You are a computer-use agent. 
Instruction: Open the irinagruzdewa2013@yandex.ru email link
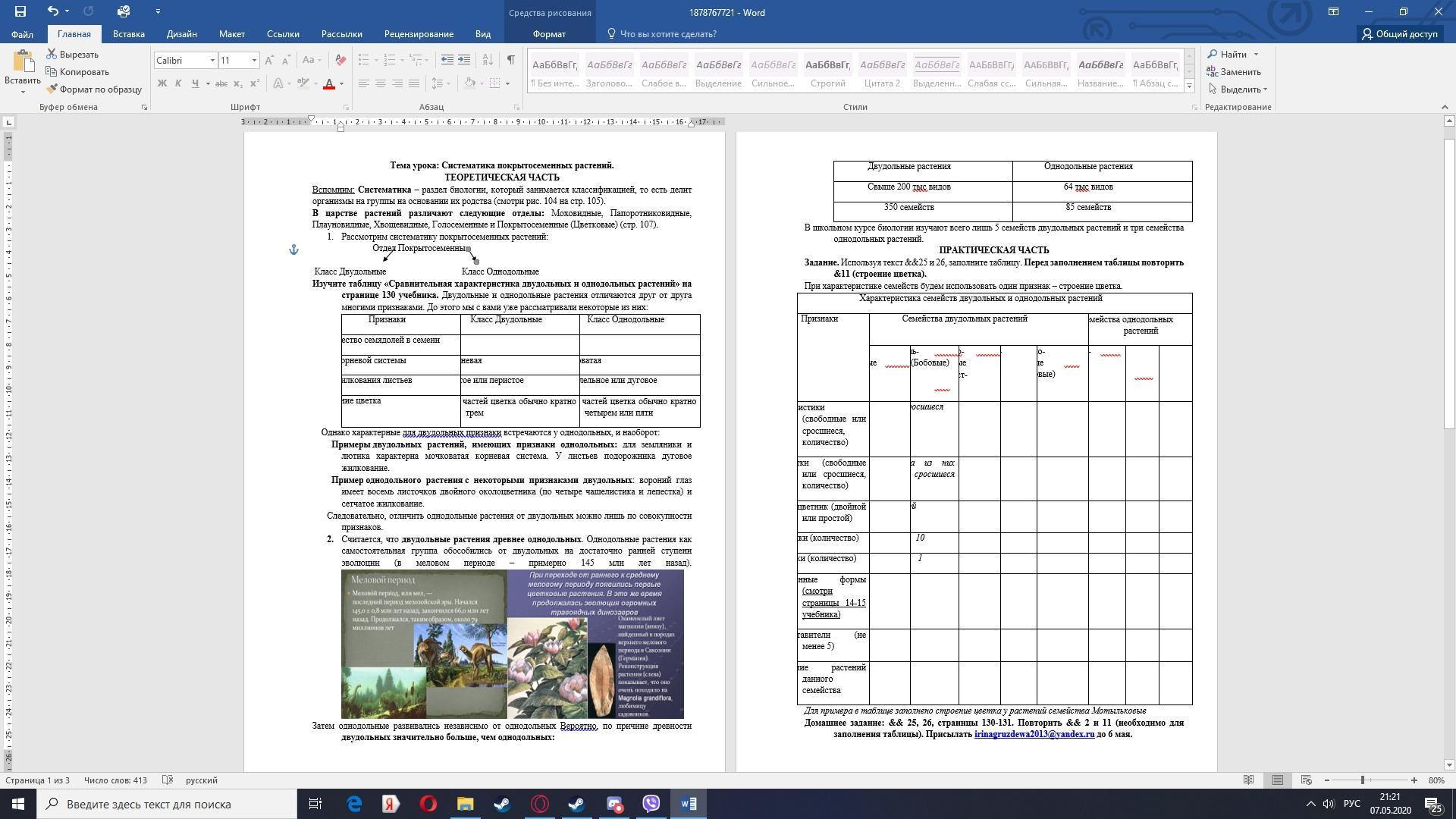pyautogui.click(x=1034, y=734)
